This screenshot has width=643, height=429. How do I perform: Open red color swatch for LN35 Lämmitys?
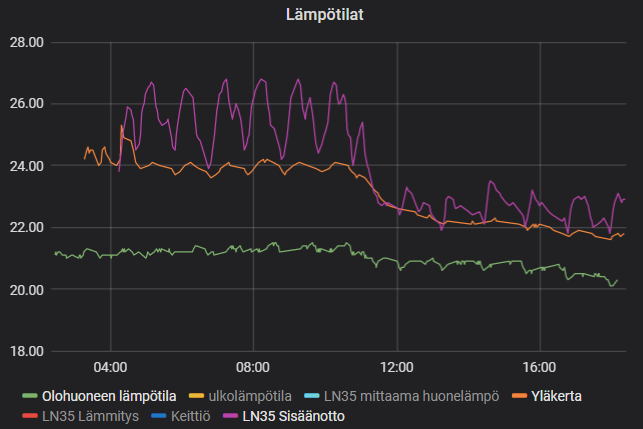(29, 416)
